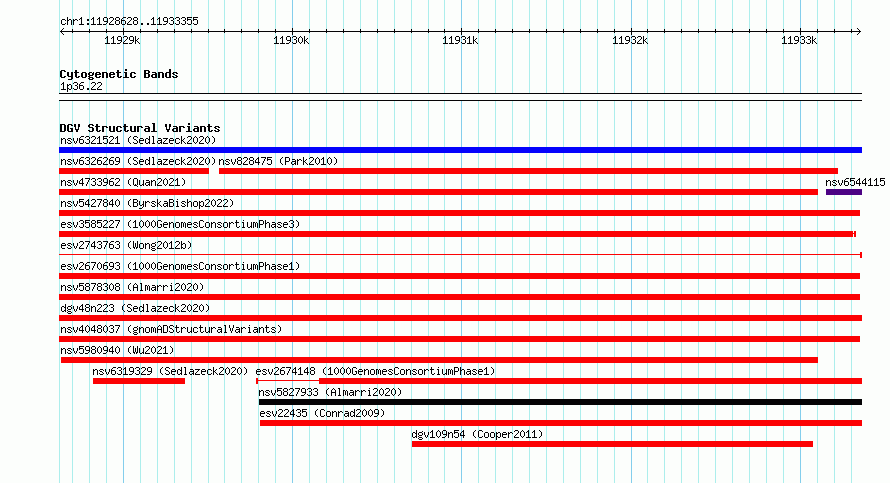Open the nsv5980940 (Wu2021) label
Viewport: 890px width, 483px height.
(117, 350)
